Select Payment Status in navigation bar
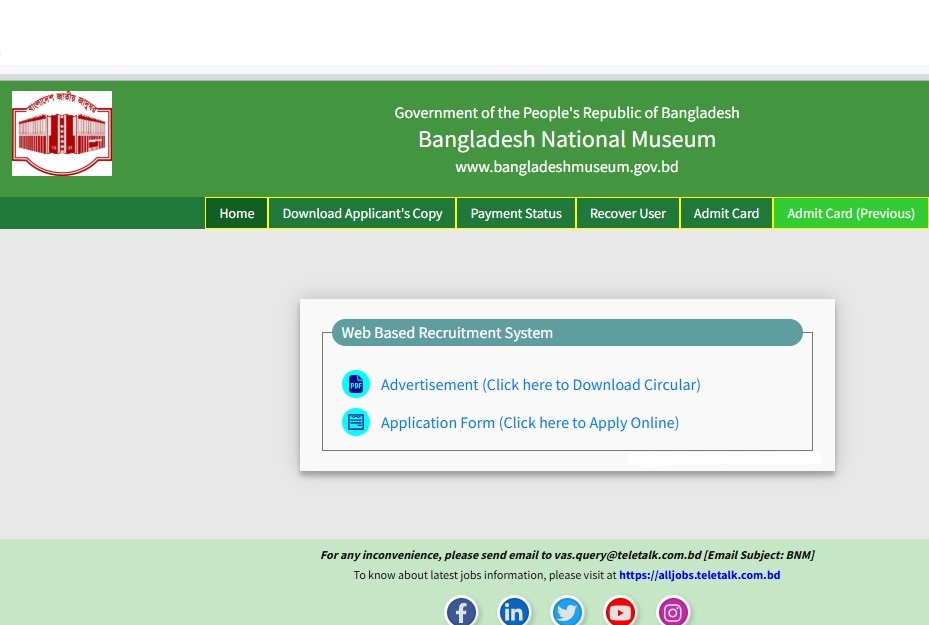The image size is (929, 625). tap(516, 213)
